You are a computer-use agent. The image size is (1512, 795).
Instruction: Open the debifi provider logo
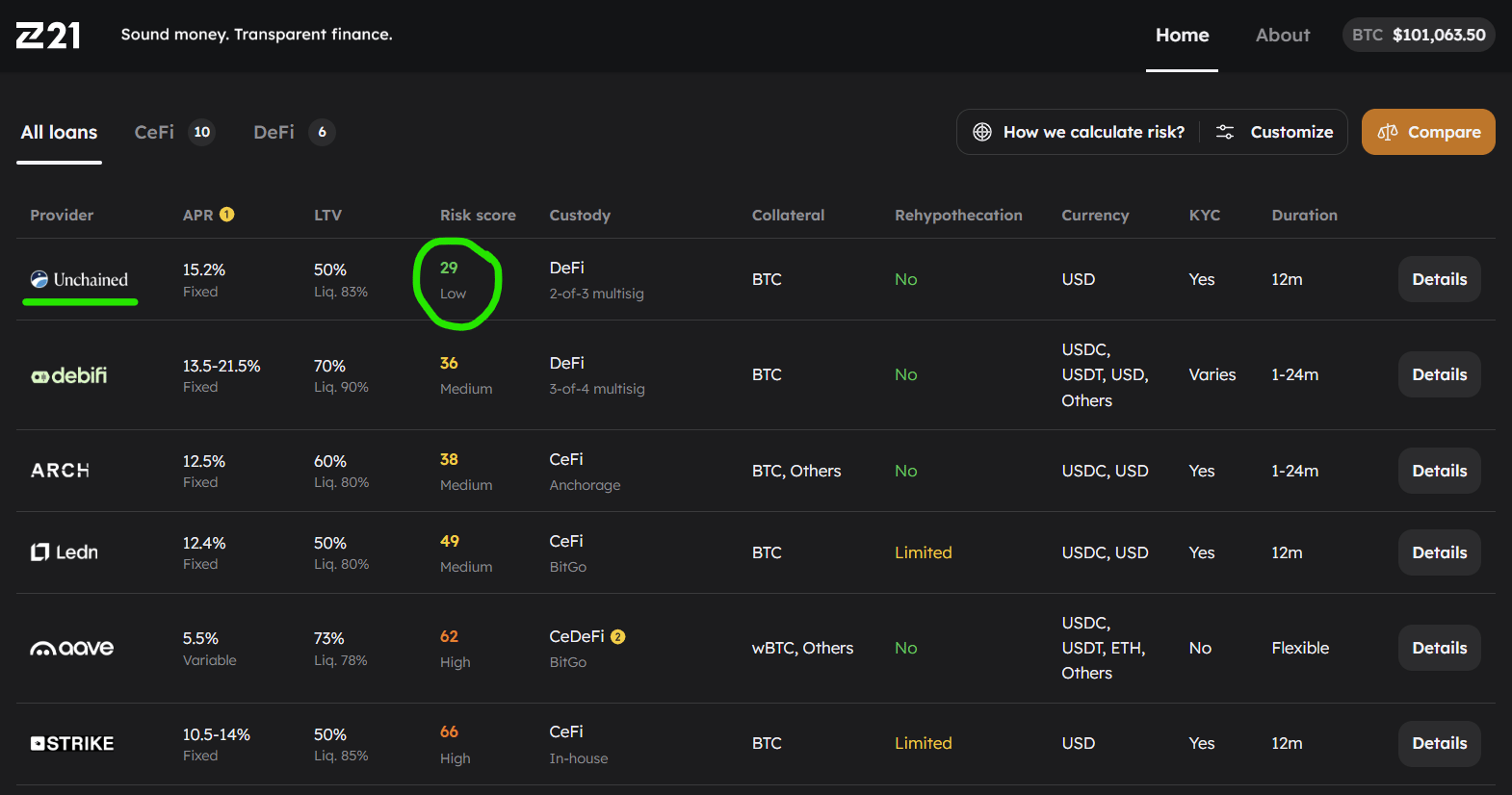pyautogui.click(x=69, y=374)
